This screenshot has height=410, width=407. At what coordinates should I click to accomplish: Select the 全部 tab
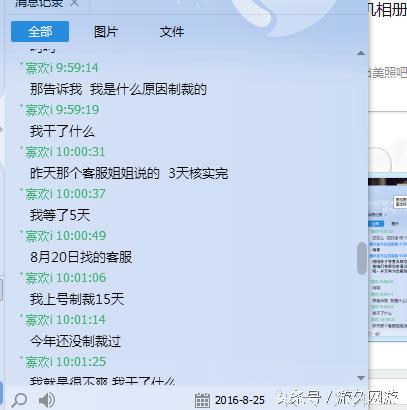[40, 32]
